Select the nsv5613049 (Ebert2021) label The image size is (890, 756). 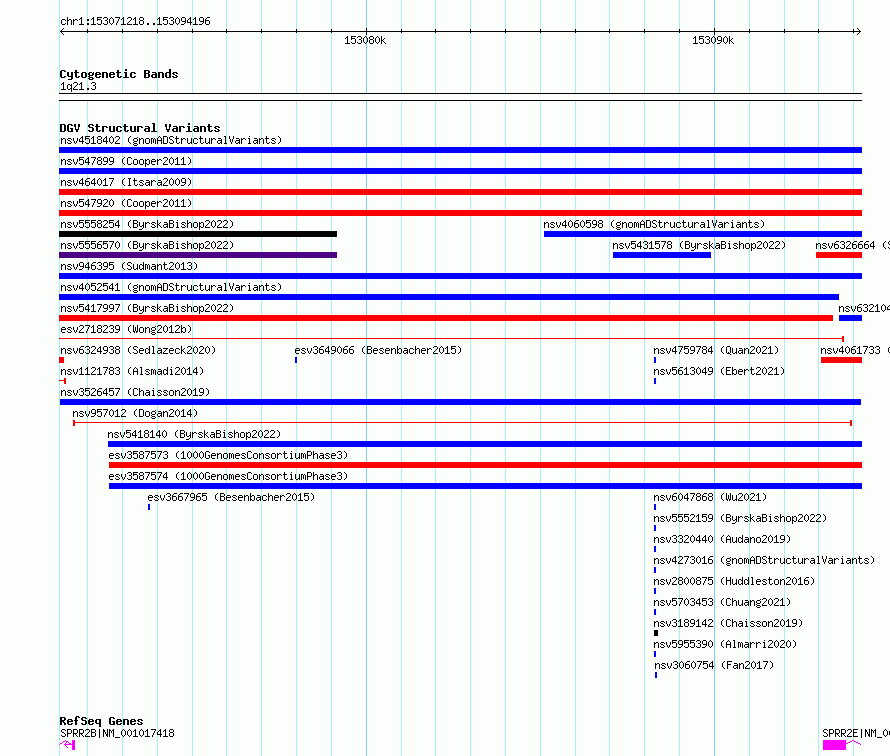coord(719,371)
